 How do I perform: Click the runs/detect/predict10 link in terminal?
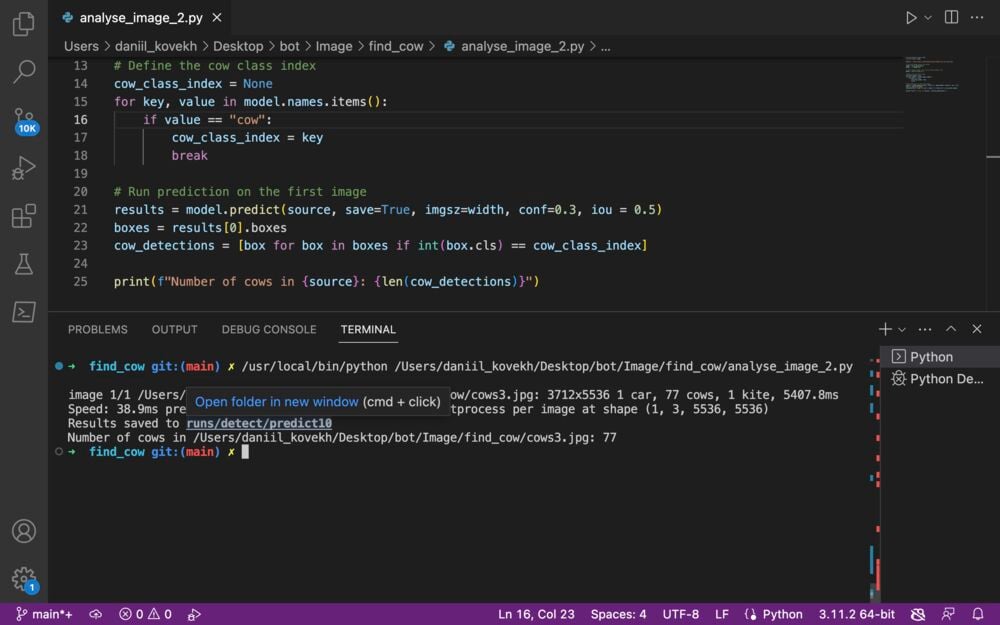(x=259, y=424)
